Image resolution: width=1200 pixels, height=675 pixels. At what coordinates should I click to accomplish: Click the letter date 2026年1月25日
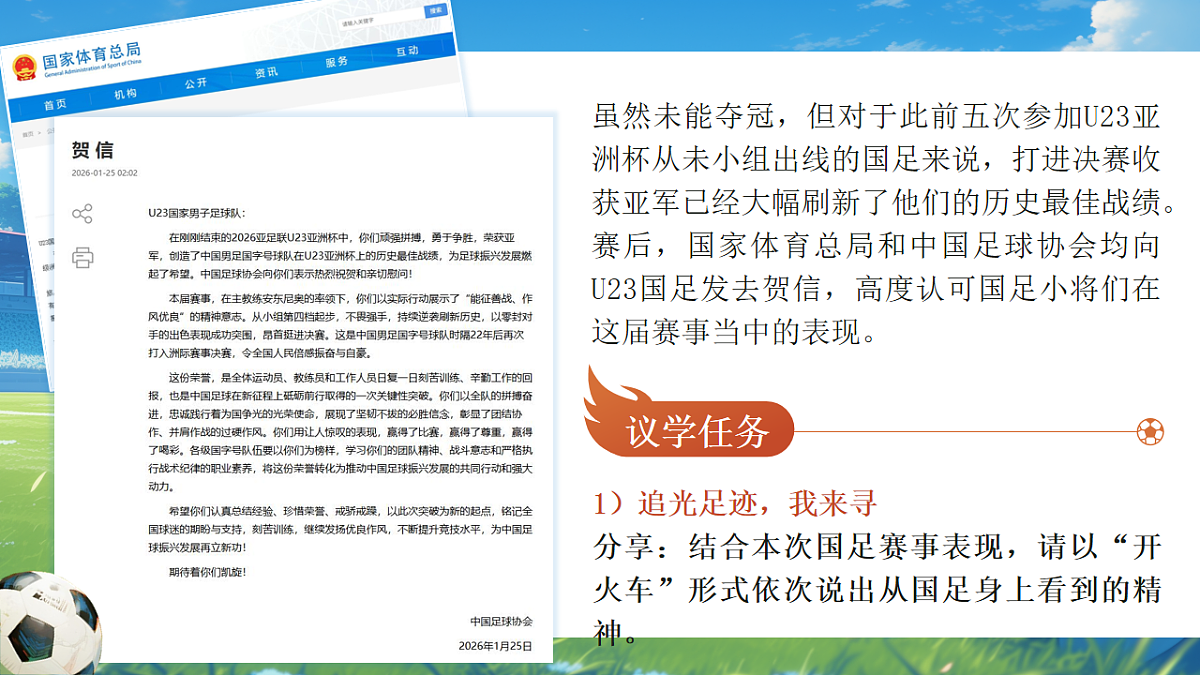click(x=496, y=646)
